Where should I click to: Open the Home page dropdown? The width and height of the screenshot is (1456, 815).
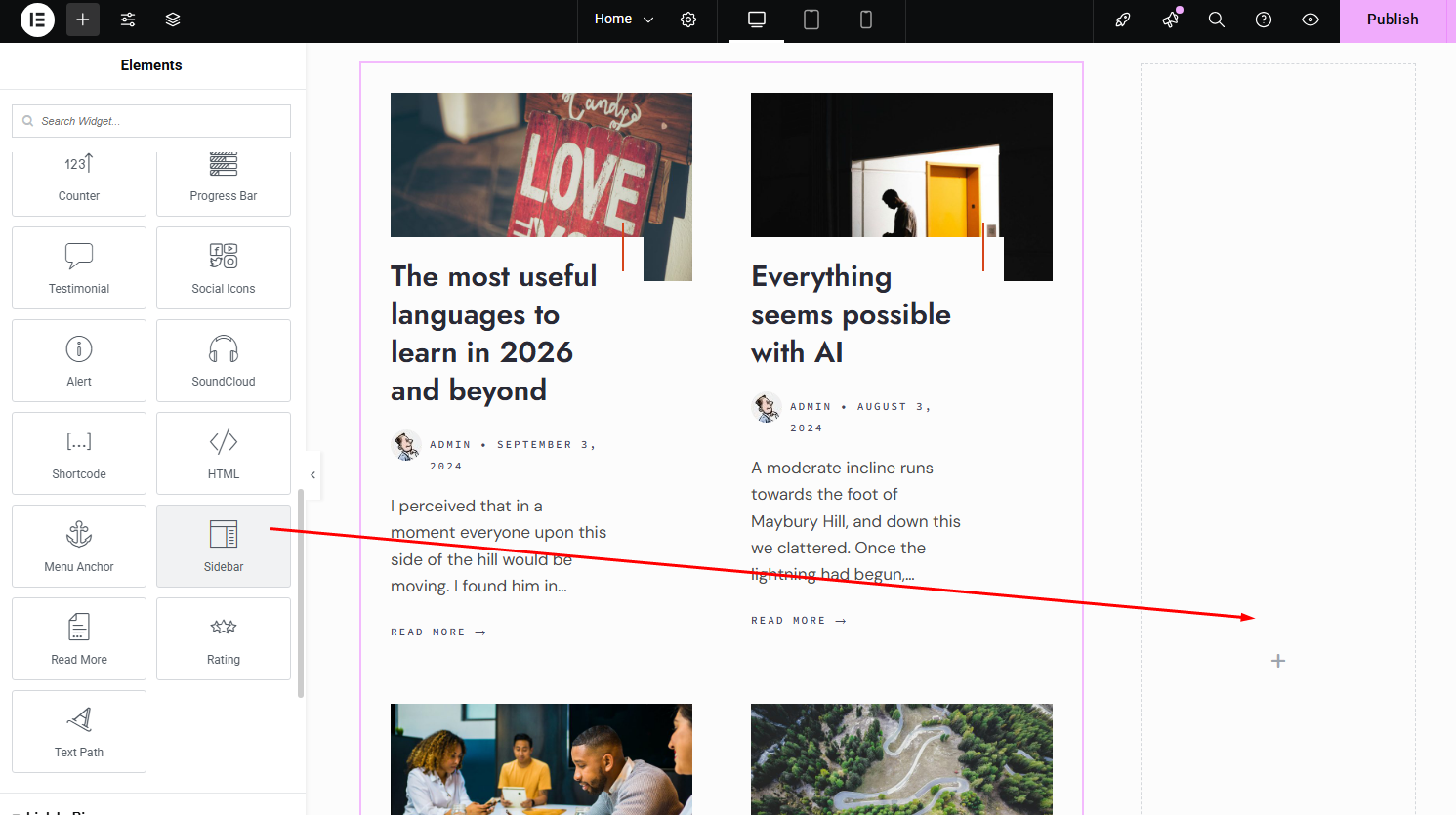point(623,20)
